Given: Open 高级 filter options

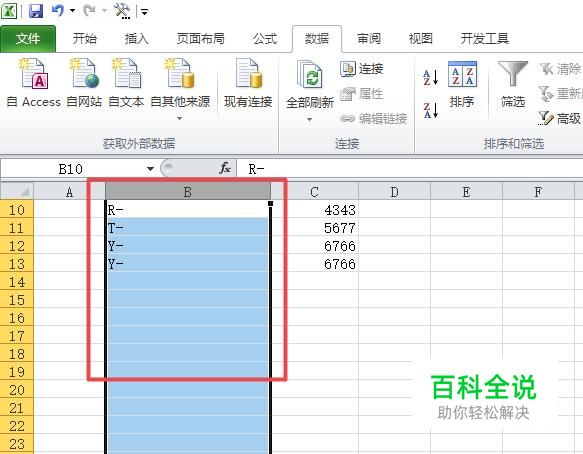Looking at the screenshot, I should click(x=560, y=119).
